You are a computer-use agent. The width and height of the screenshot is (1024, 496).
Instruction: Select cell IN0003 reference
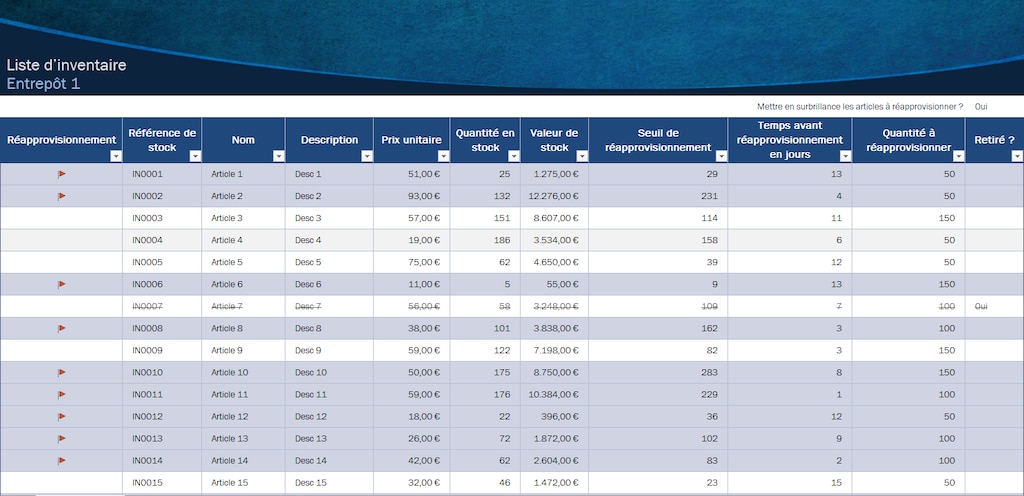coord(162,218)
